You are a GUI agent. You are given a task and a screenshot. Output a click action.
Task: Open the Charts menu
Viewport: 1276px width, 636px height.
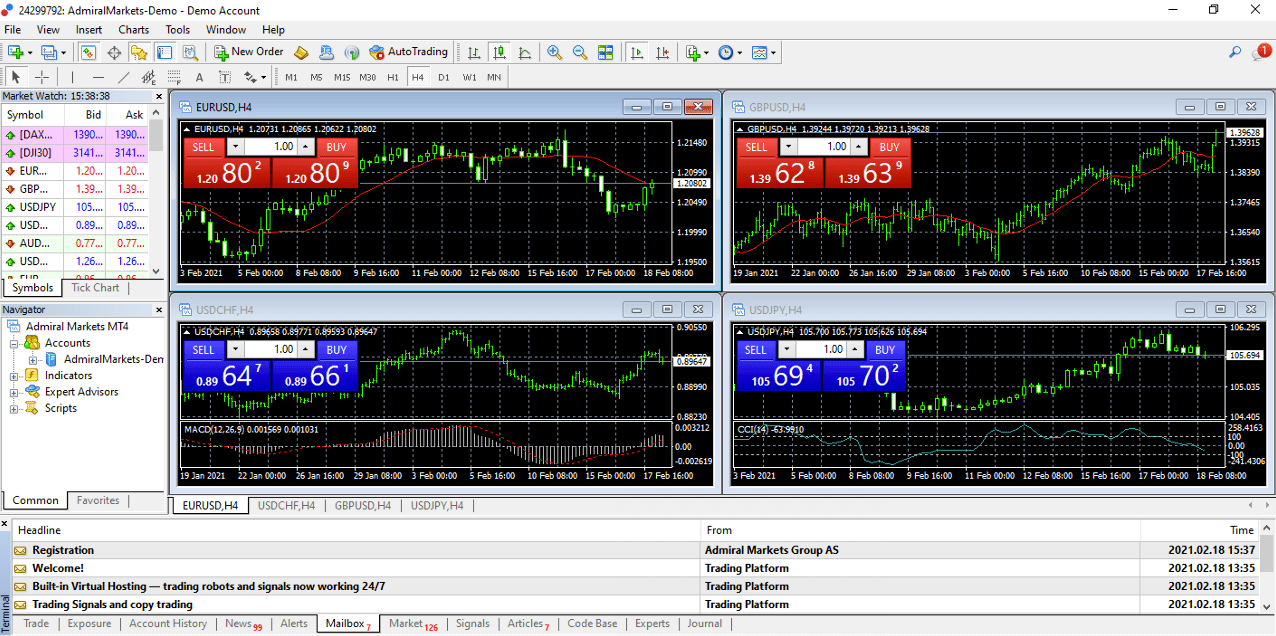click(x=133, y=29)
